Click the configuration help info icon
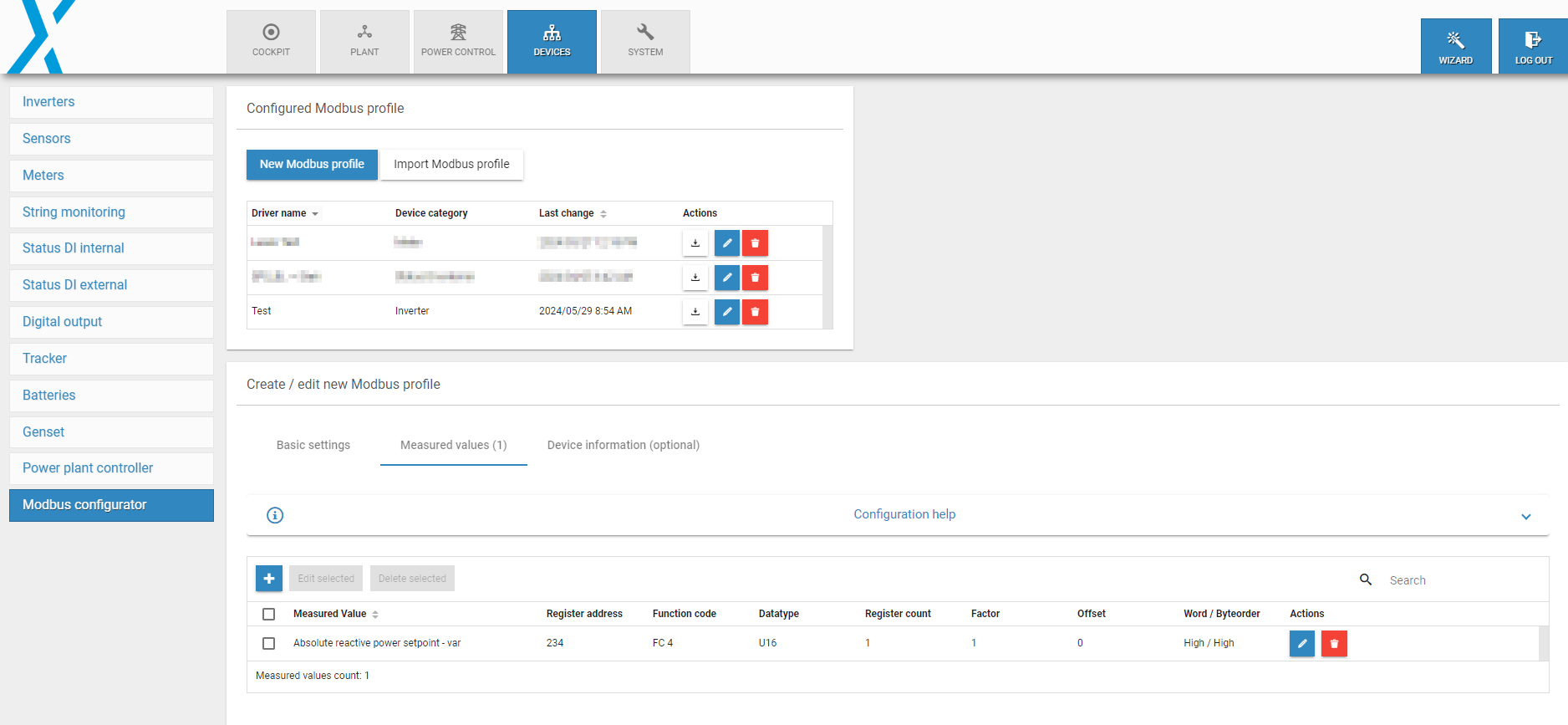Image resolution: width=1568 pixels, height=725 pixels. point(275,515)
